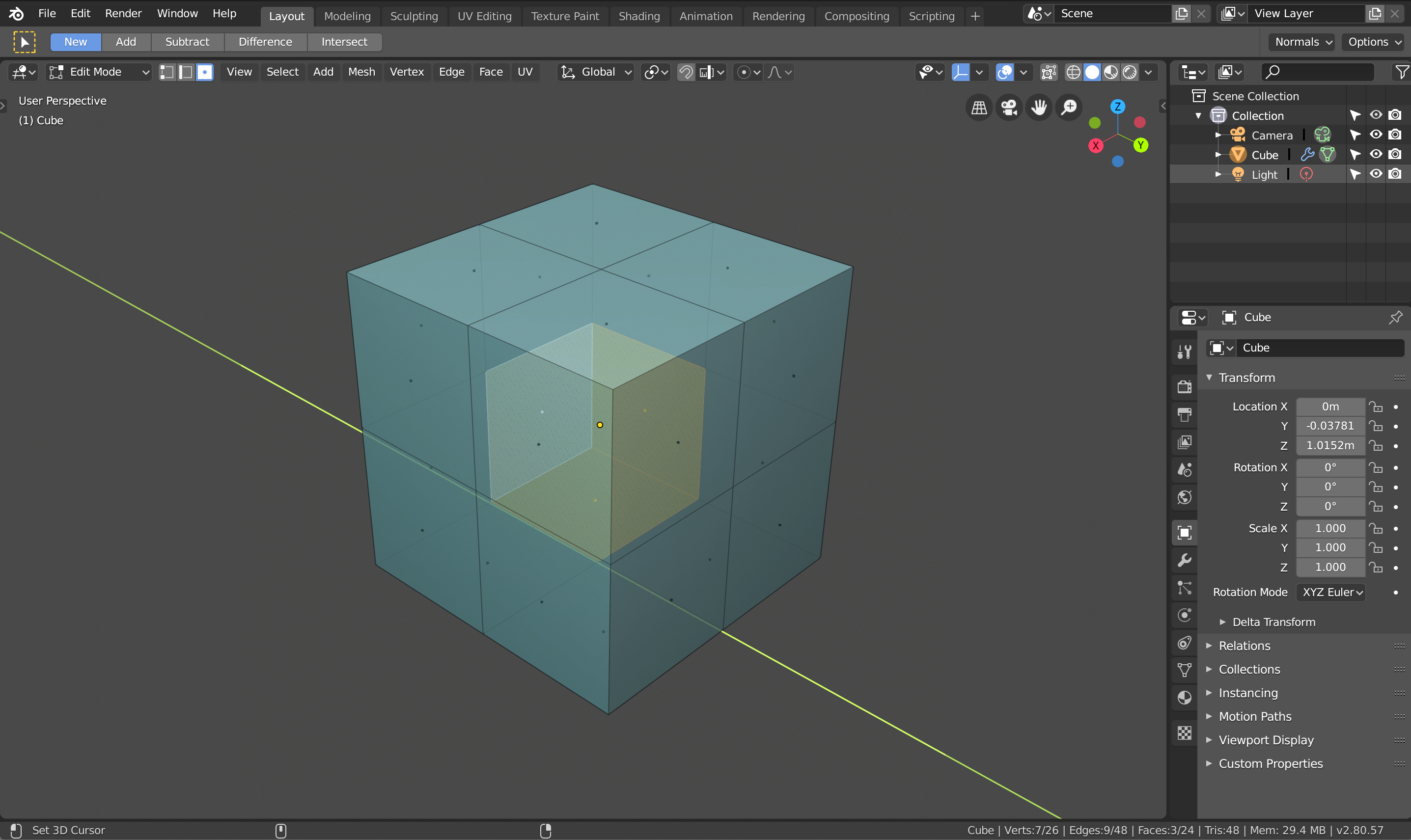Click the pan view hand icon
The width and height of the screenshot is (1411, 840).
(1039, 107)
